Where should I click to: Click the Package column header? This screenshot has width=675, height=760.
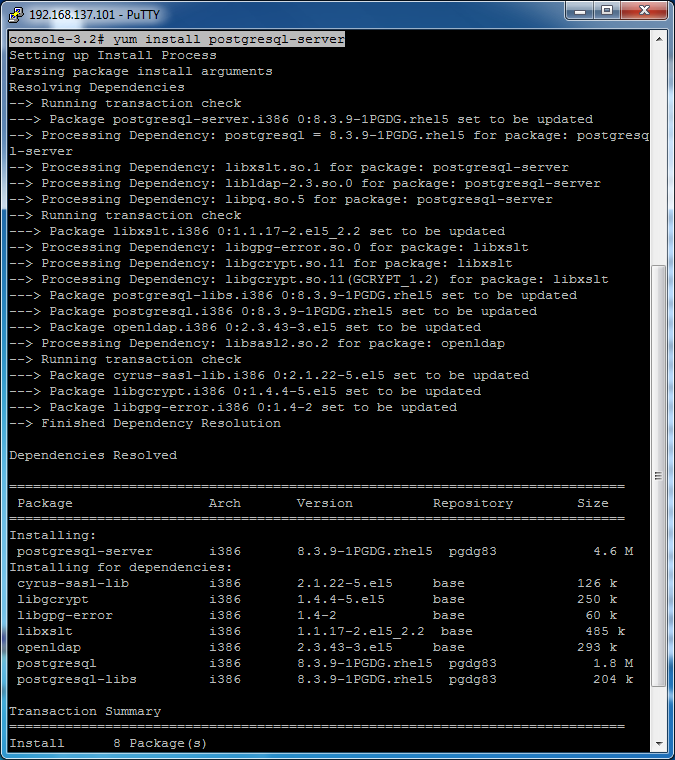pyautogui.click(x=45, y=503)
